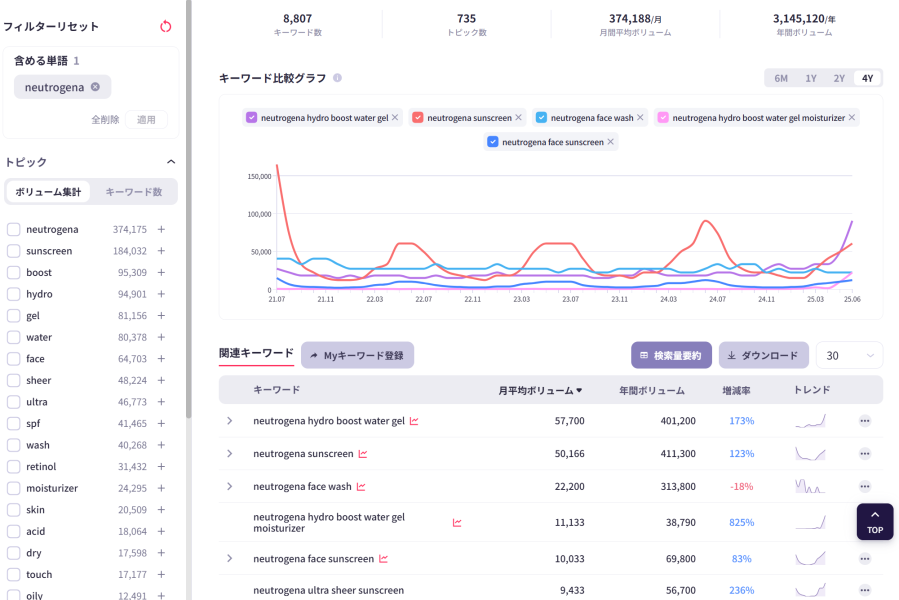Click the 全削除 link
Viewport: 899px width, 600px height.
tap(105, 119)
